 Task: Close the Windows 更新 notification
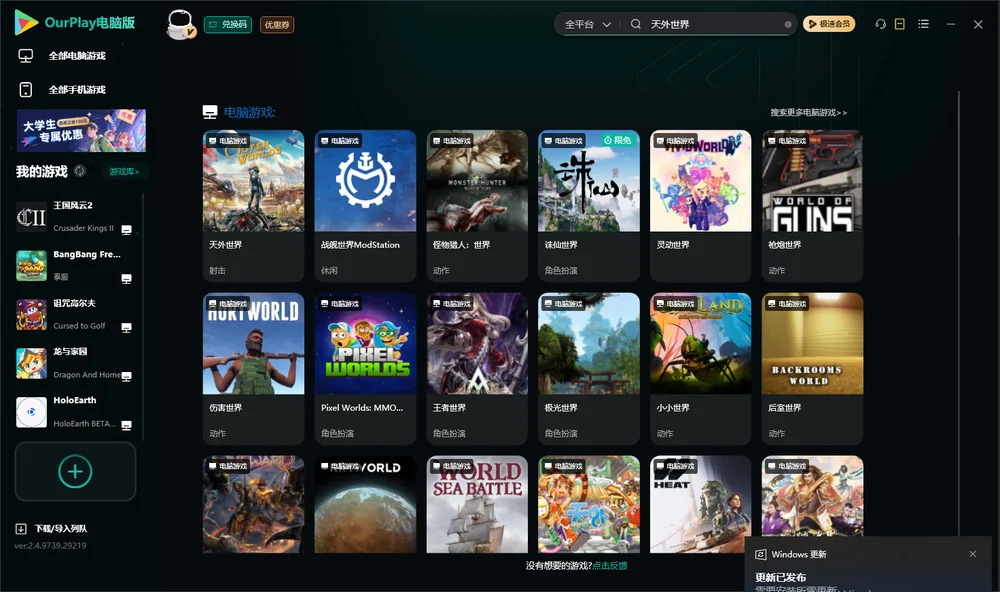pyautogui.click(x=973, y=554)
